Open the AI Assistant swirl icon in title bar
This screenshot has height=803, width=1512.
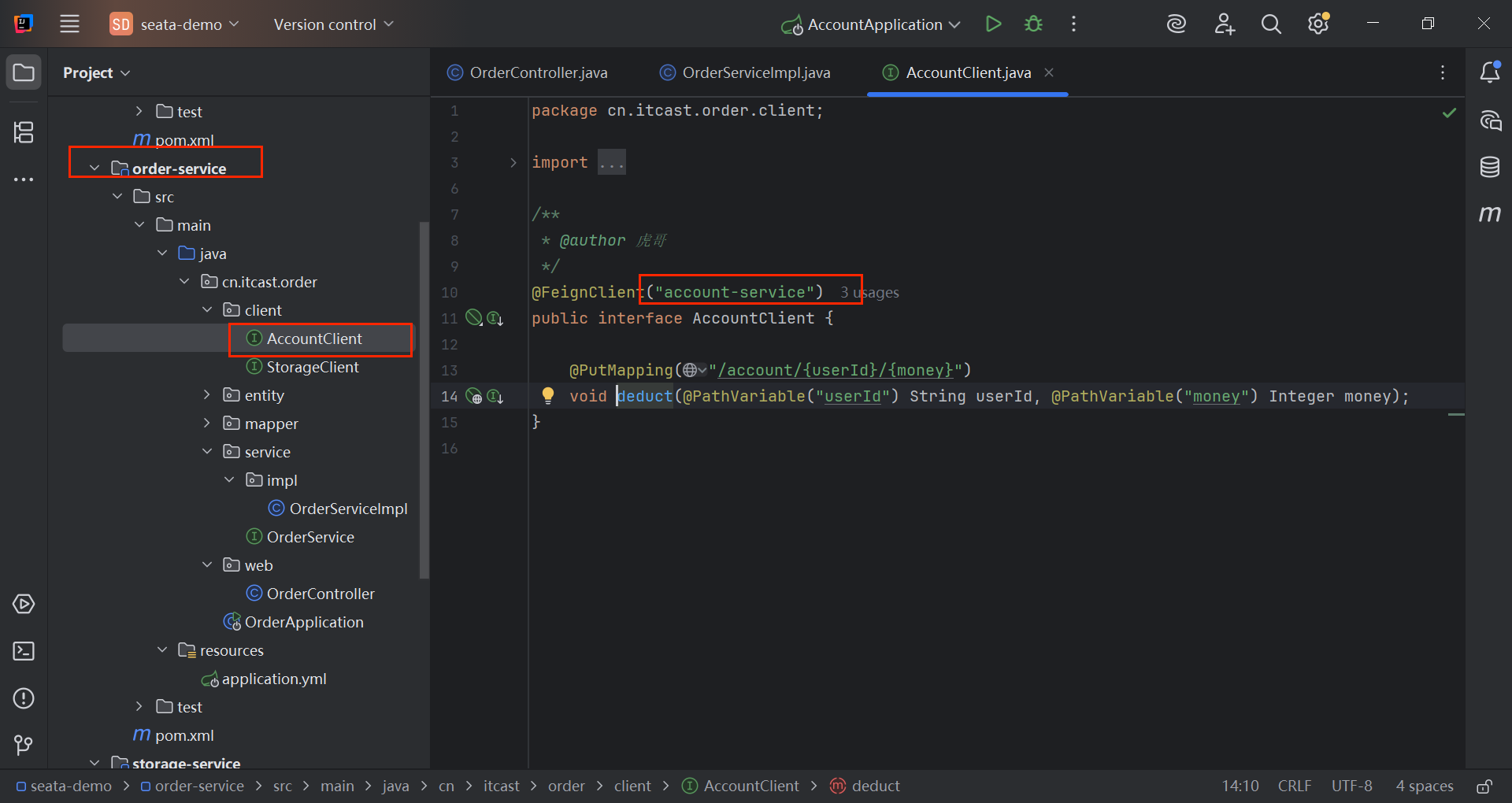point(1177,24)
